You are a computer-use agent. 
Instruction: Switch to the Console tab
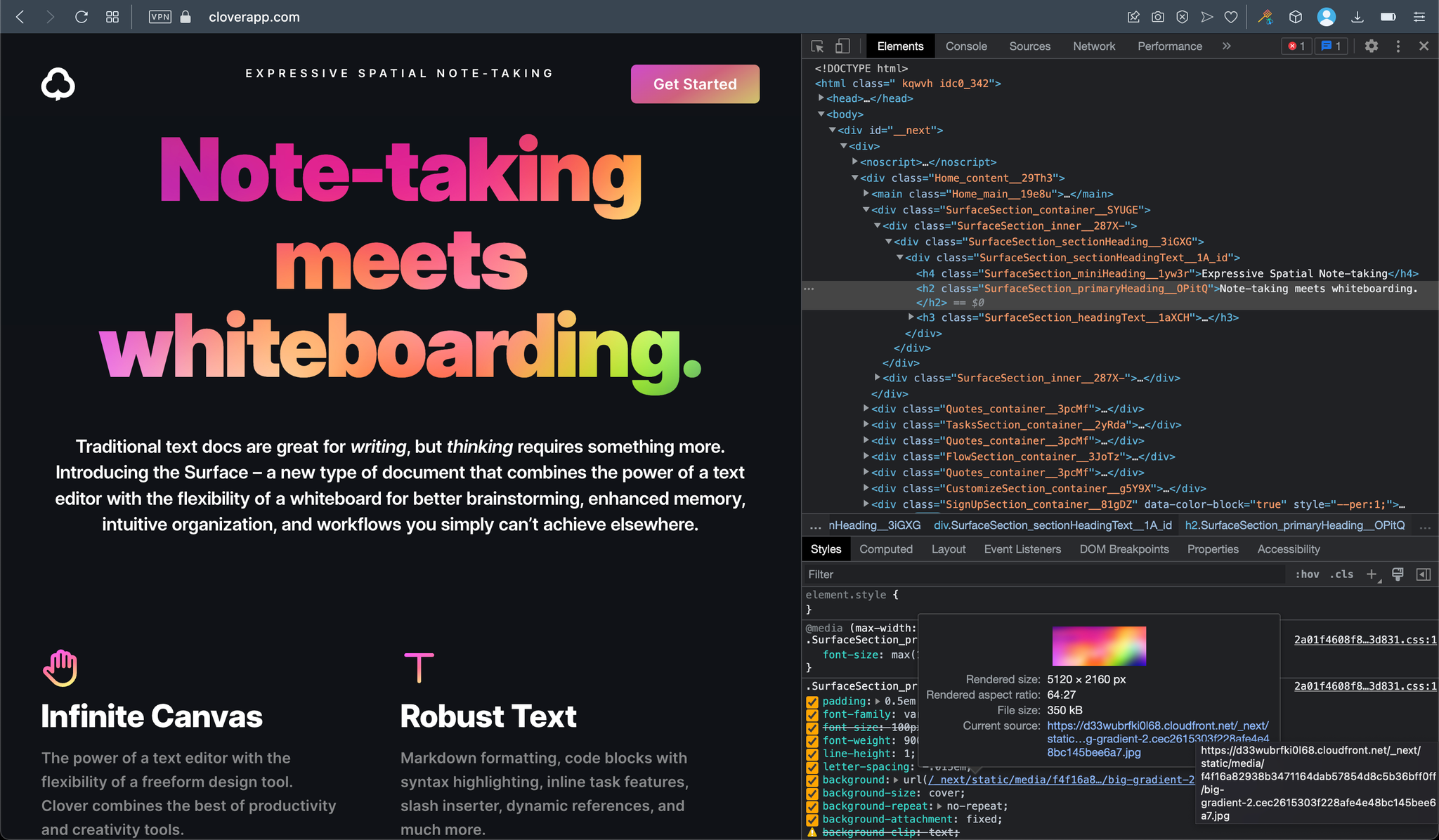pyautogui.click(x=966, y=46)
